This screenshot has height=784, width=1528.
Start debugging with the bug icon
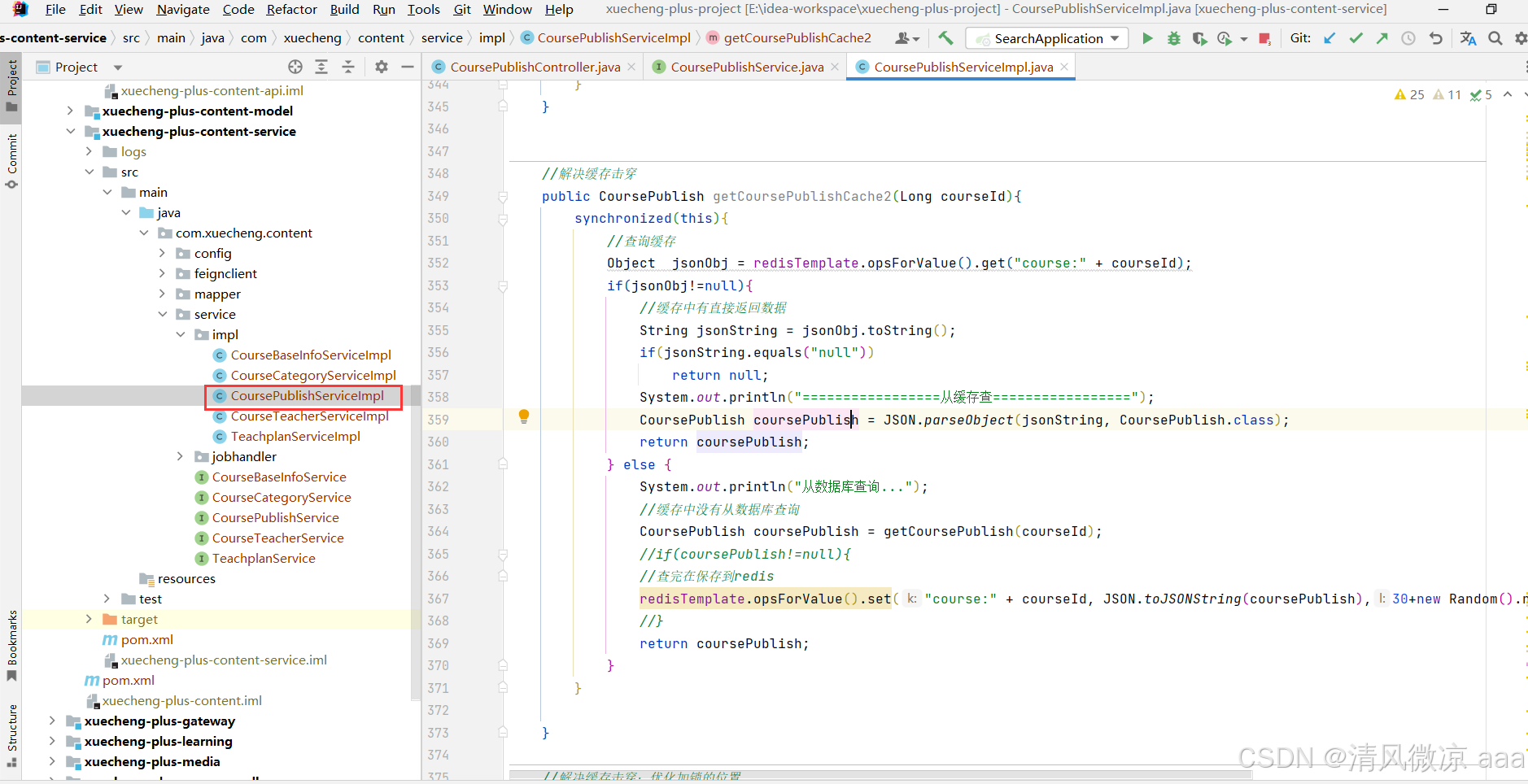tap(1173, 38)
